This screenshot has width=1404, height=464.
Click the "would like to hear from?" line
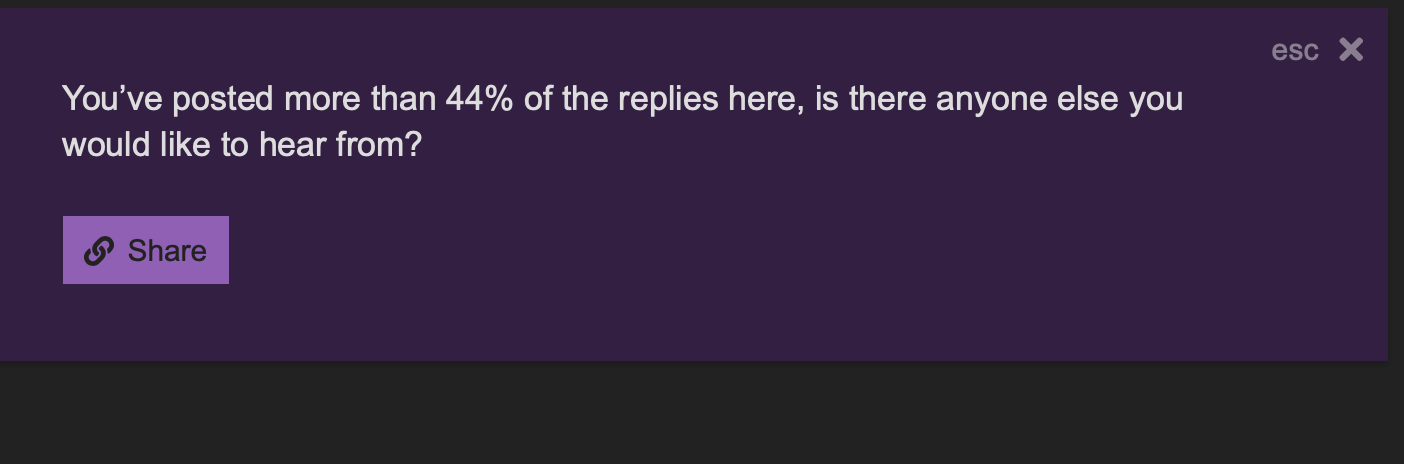(x=242, y=145)
